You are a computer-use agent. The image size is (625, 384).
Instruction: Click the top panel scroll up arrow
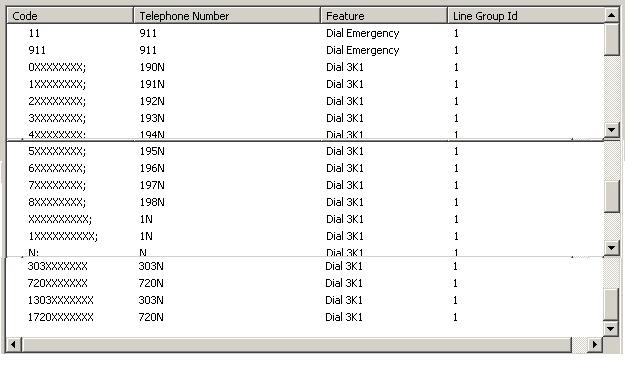[611, 16]
